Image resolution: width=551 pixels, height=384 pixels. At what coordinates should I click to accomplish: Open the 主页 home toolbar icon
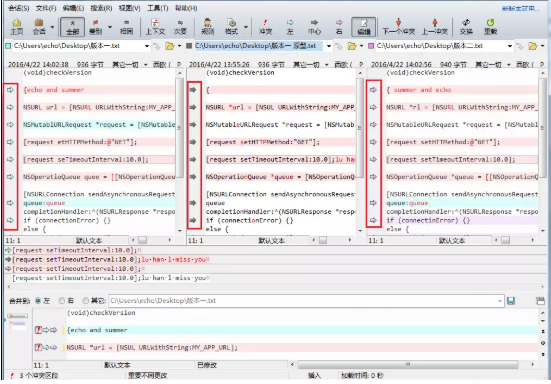(x=17, y=27)
